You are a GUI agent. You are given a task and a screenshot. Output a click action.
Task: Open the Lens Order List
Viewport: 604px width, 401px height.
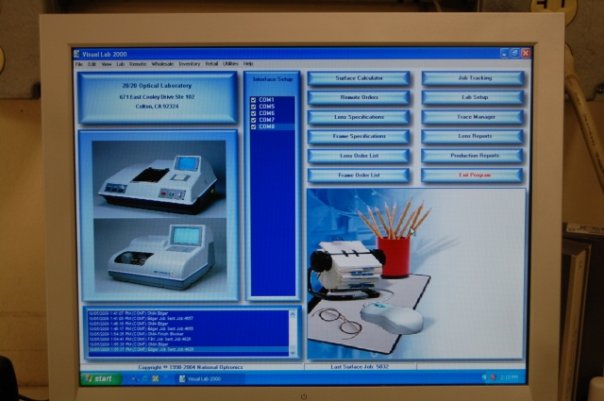coord(359,156)
